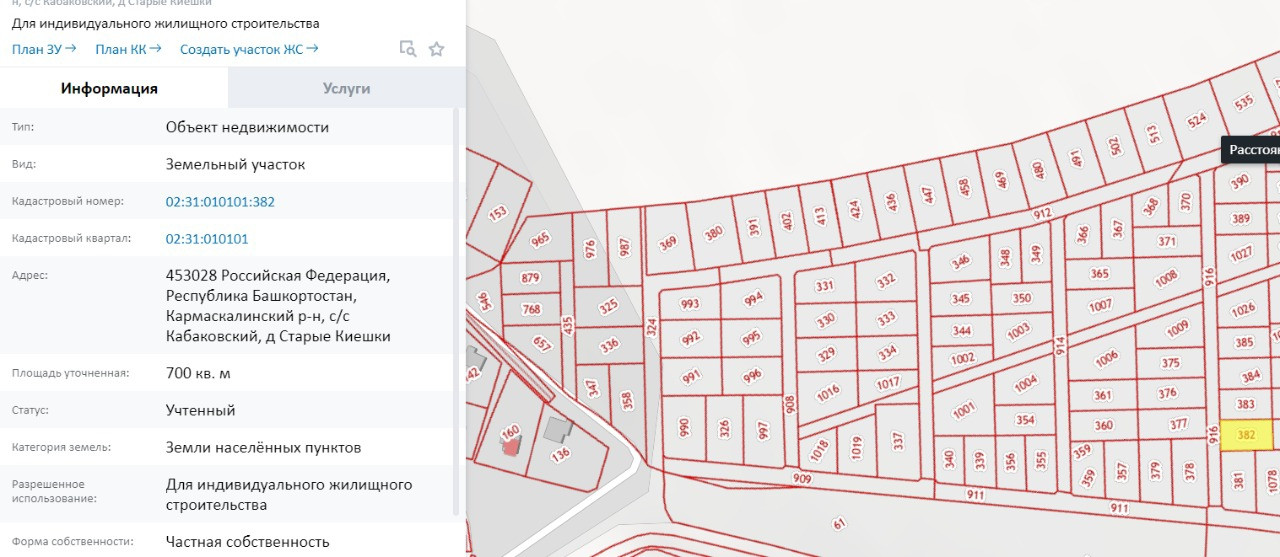Select parcel 136 on the map
Viewport: 1280px width, 557px height.
pos(560,454)
